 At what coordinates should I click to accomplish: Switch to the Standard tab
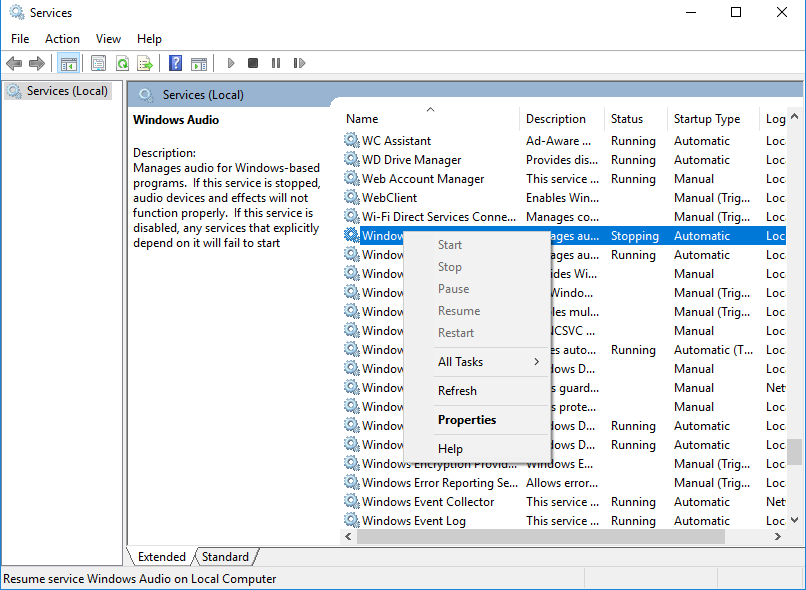click(x=225, y=557)
